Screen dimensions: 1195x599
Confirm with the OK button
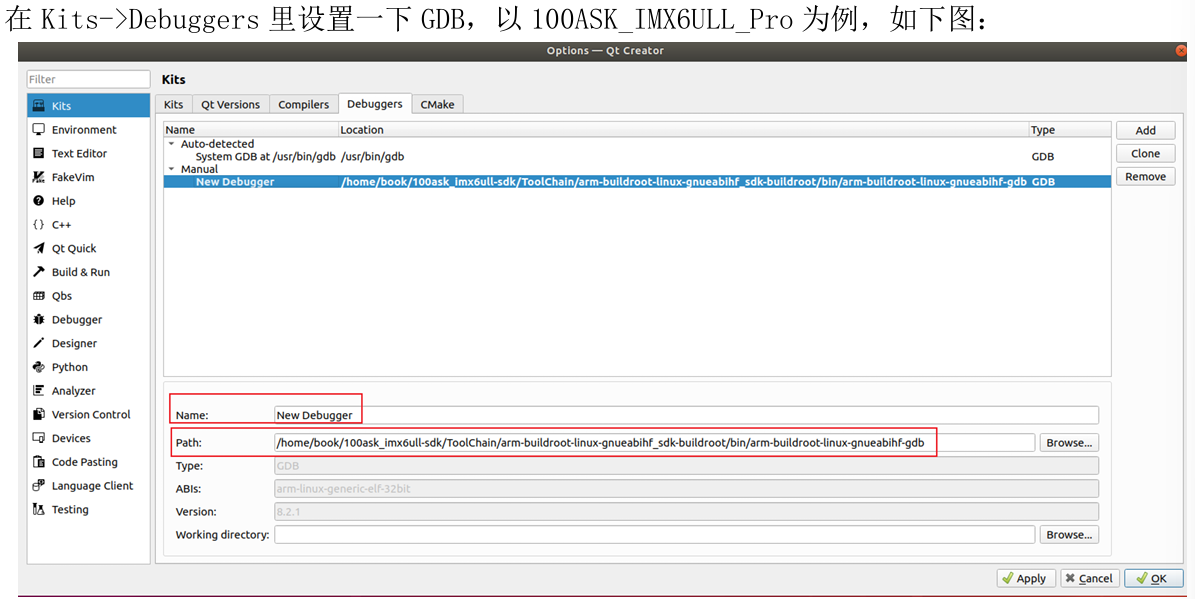[x=1154, y=578]
